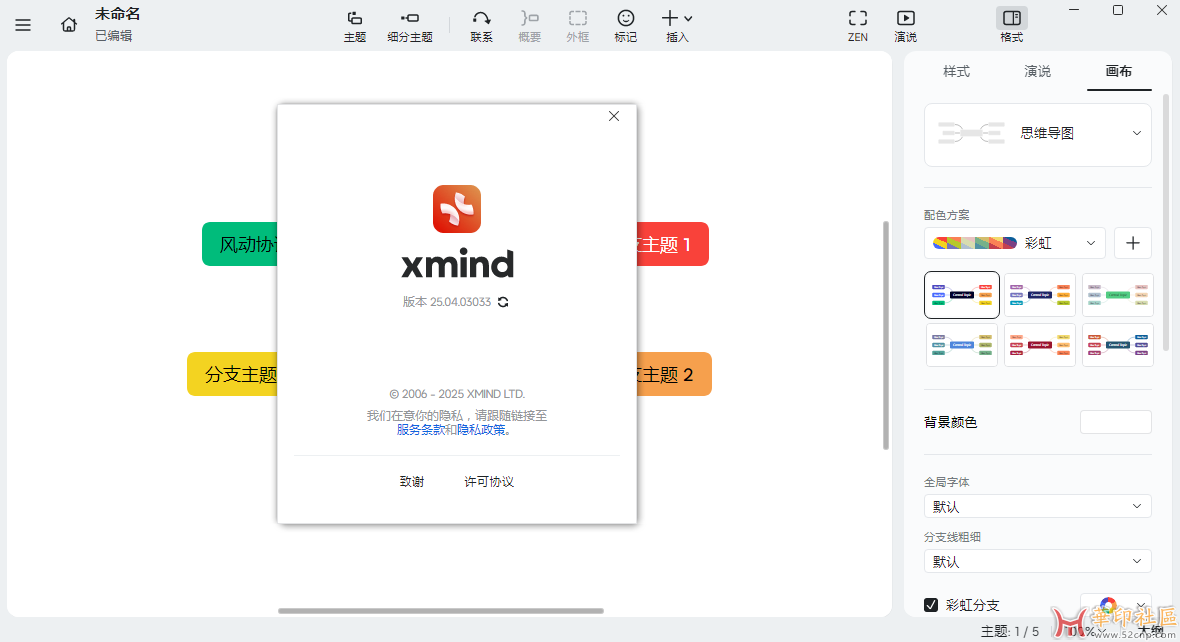Add a custom color scheme with plus
The width and height of the screenshot is (1180, 642).
pos(1133,243)
